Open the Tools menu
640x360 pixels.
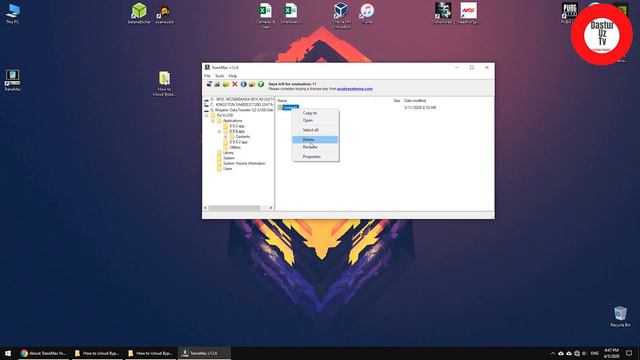click(x=220, y=76)
